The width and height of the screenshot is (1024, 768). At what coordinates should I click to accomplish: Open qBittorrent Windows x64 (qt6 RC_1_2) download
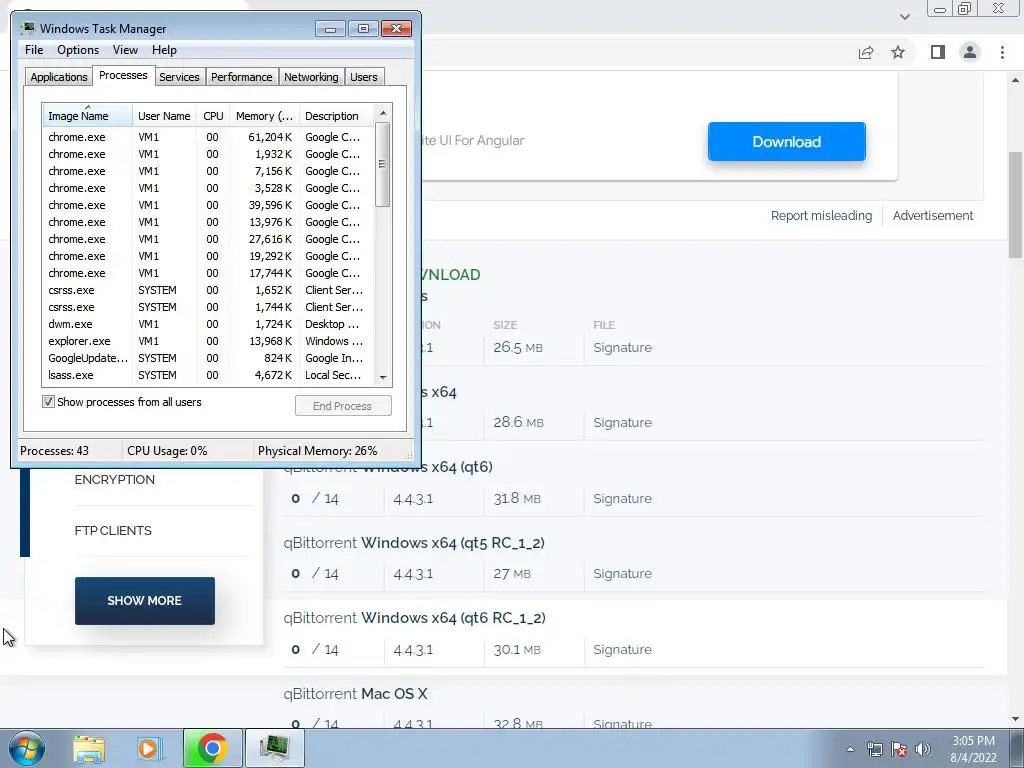click(x=414, y=618)
